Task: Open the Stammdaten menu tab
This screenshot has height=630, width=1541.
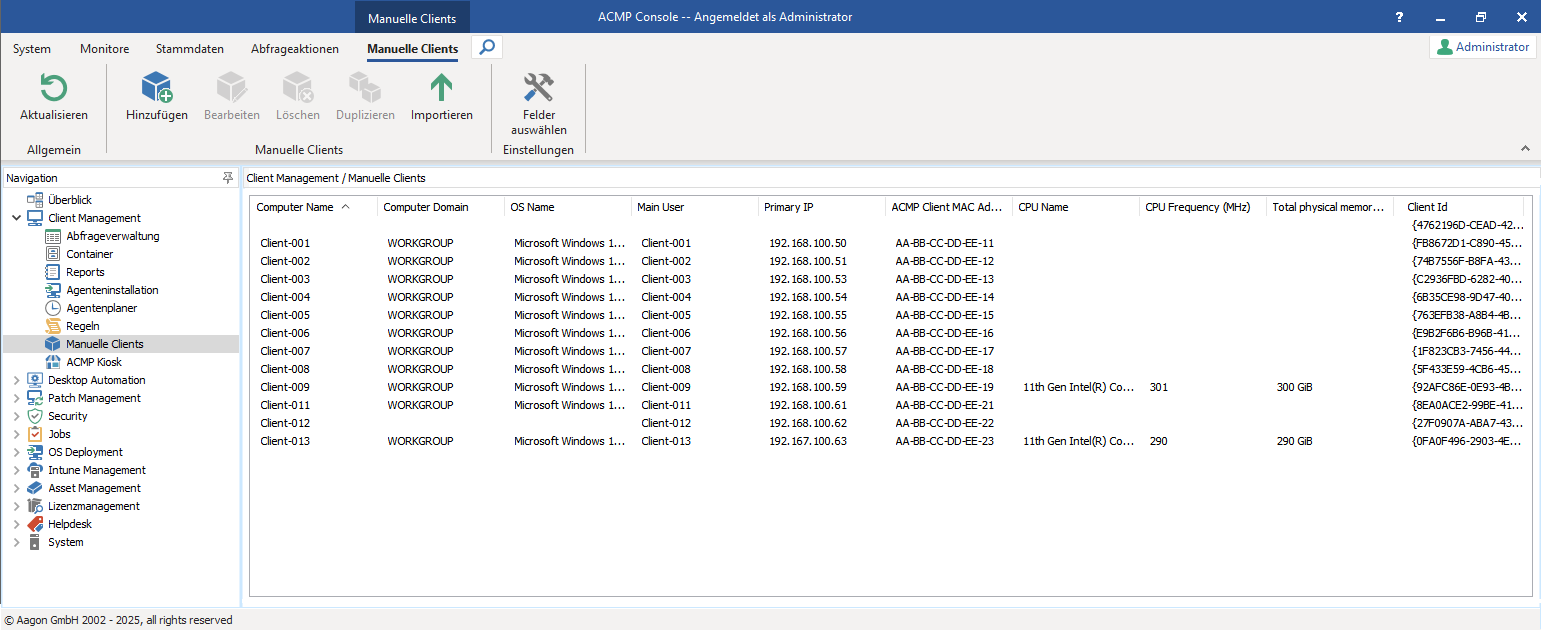Action: [190, 48]
